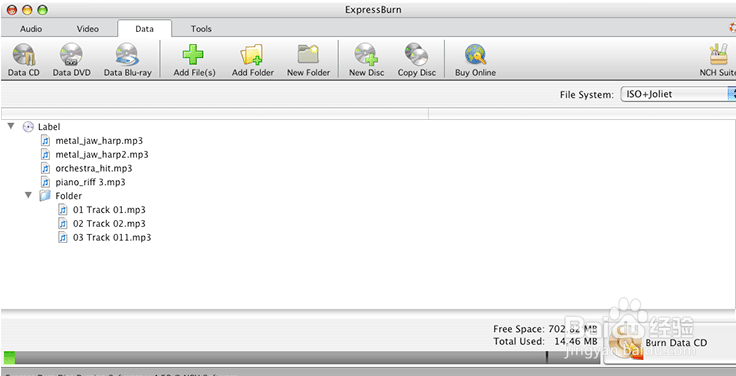Open the NCH Suite toolbox icon

pyautogui.click(x=718, y=55)
